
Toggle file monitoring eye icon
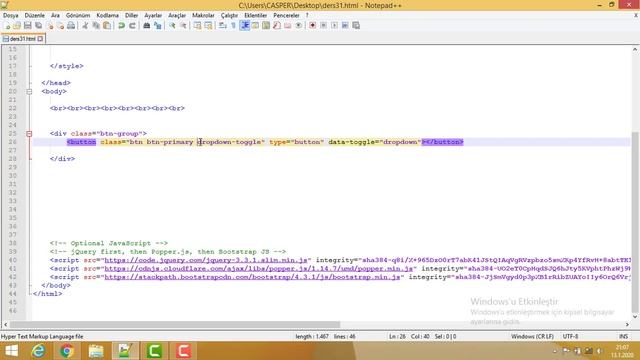[x=299, y=26]
